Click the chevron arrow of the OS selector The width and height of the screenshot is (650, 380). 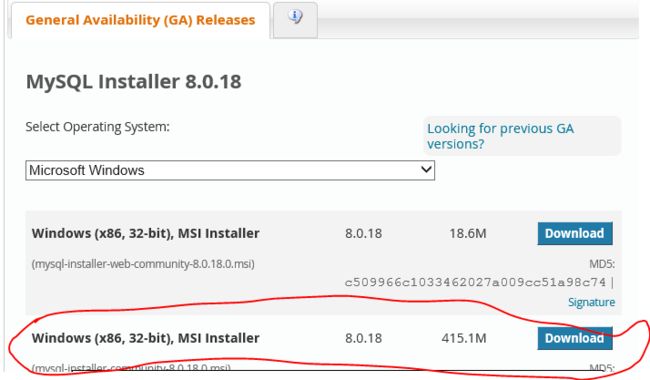tap(426, 169)
